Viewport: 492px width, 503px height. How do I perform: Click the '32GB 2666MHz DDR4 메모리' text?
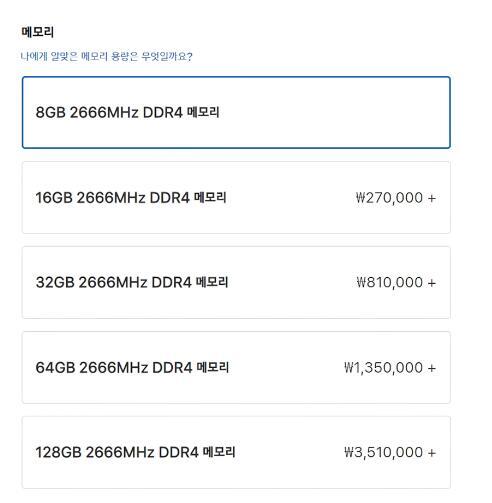(x=132, y=282)
